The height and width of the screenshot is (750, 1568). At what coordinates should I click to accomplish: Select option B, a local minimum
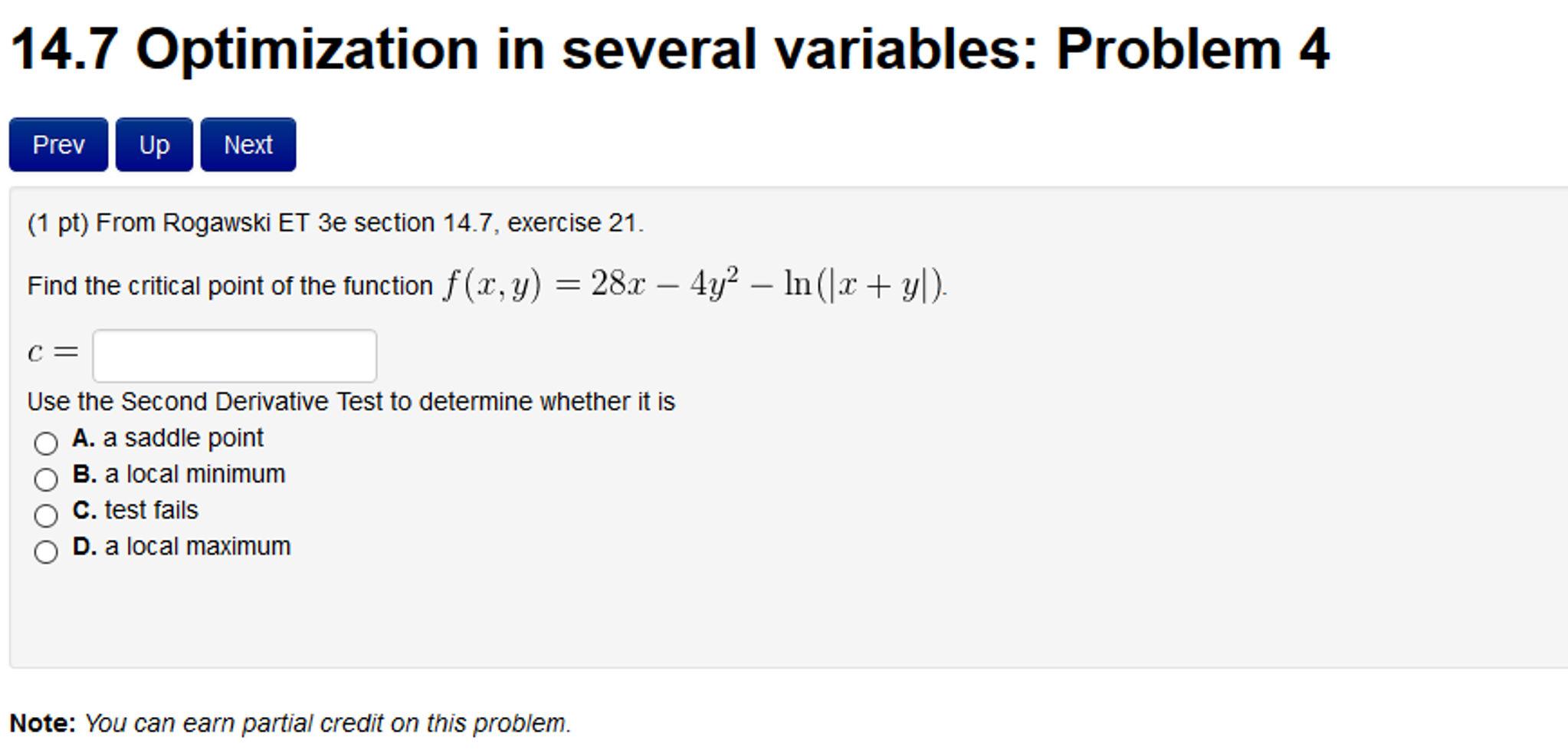point(46,479)
